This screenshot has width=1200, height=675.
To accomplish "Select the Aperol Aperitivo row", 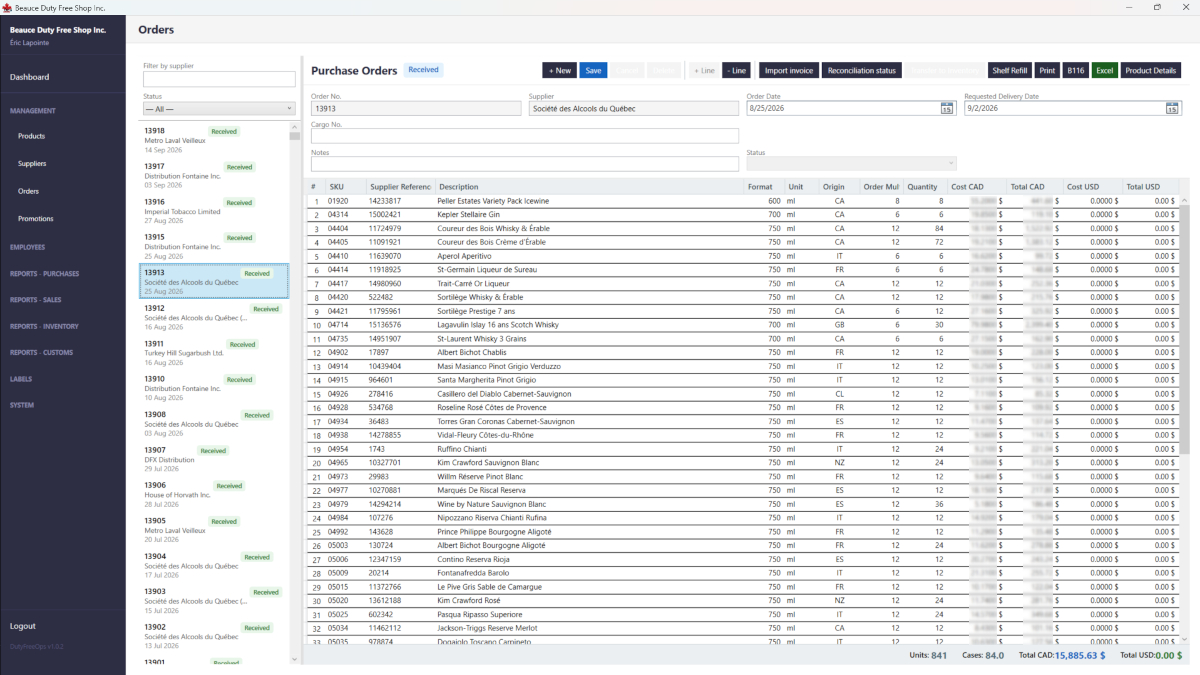I will (742, 256).
